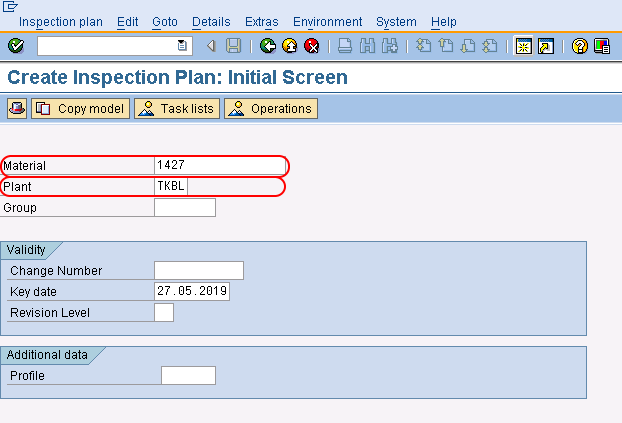Click the green Back arrow icon
The height and width of the screenshot is (423, 622).
(268, 46)
